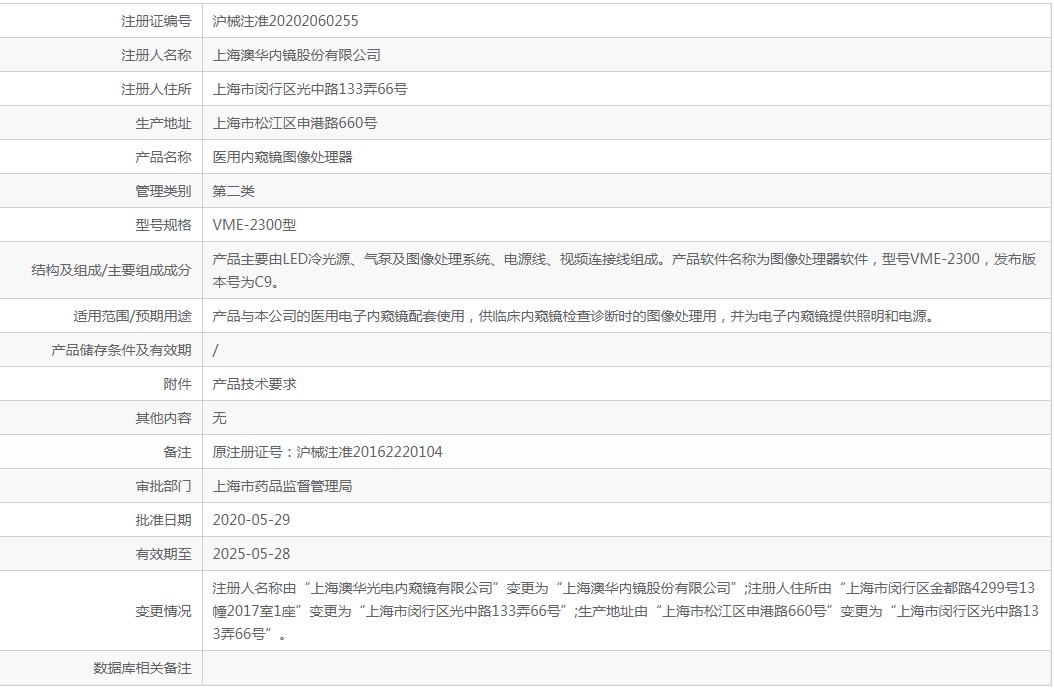Select production address 上海市松江区申港路660号
Viewport: 1054px width, 693px height.
click(294, 123)
